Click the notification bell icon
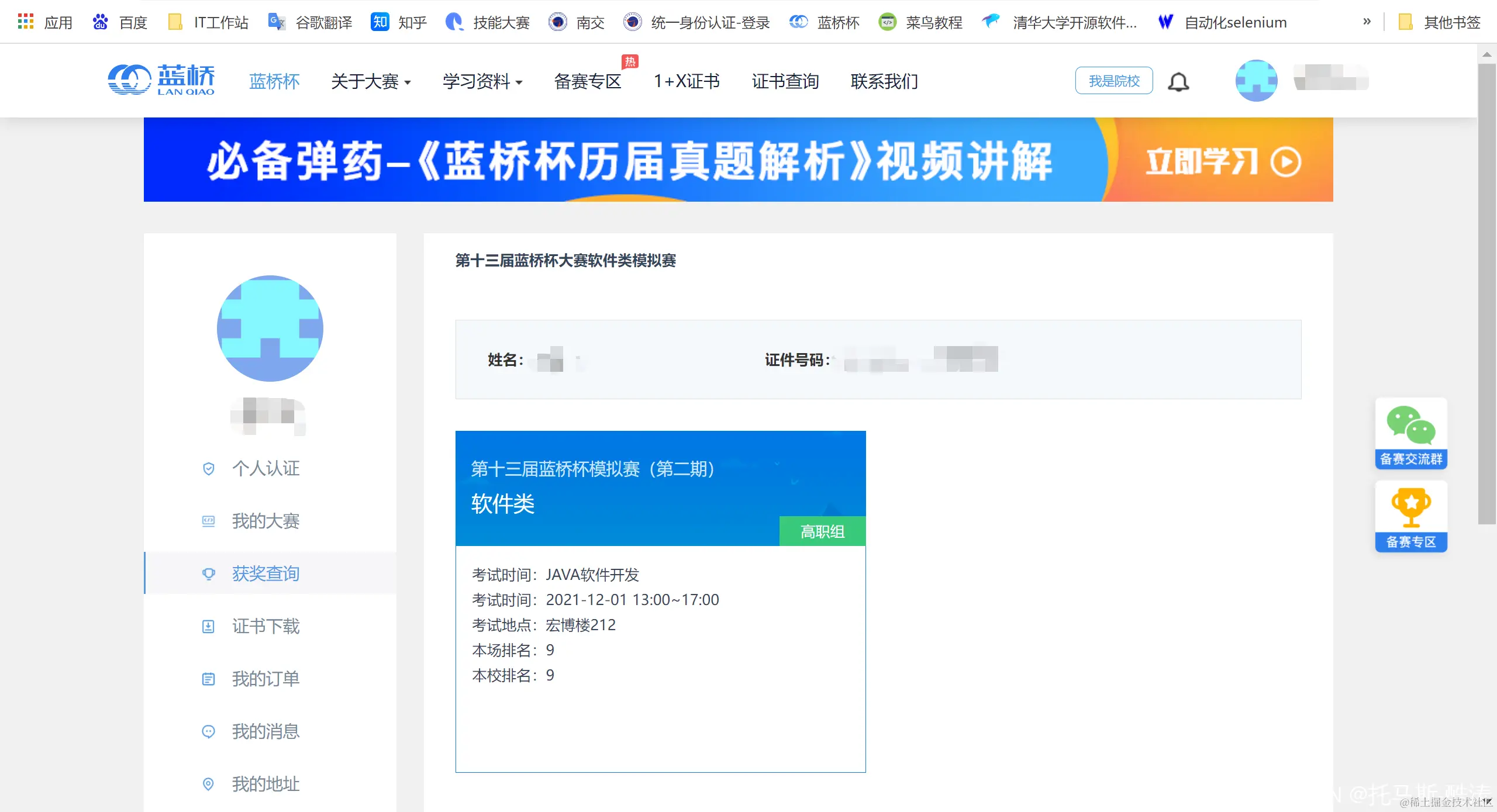1497x812 pixels. pyautogui.click(x=1178, y=81)
